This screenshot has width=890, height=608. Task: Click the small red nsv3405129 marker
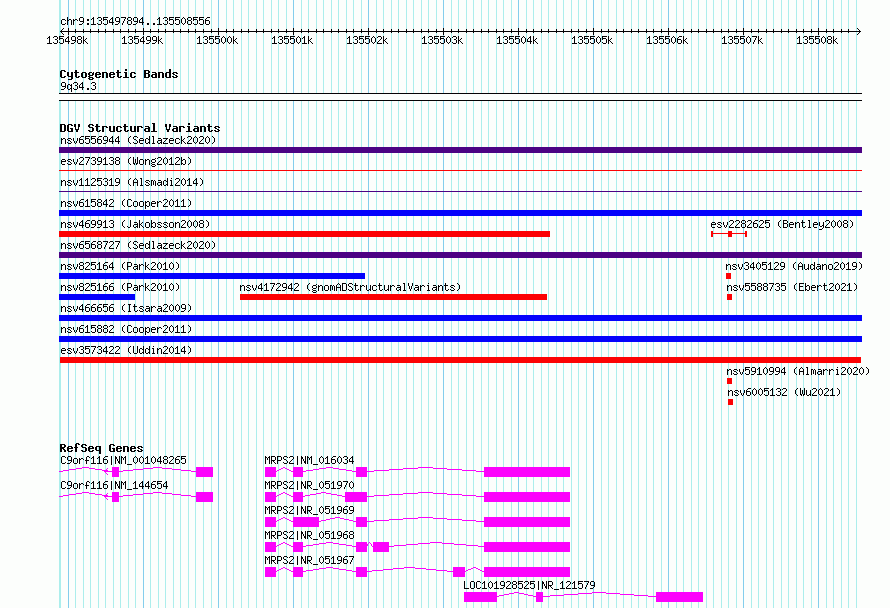(x=728, y=276)
